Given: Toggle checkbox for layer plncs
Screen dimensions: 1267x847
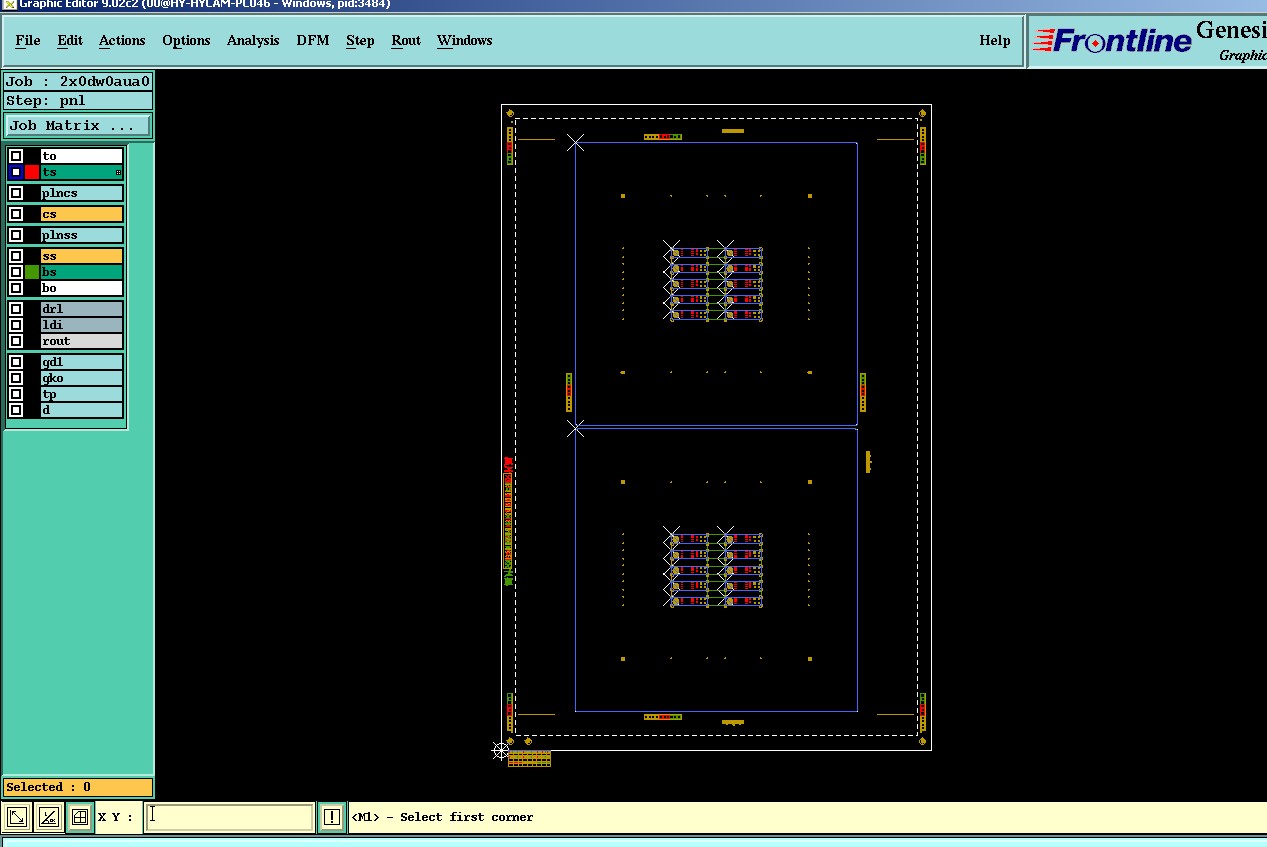Looking at the screenshot, I should pos(16,193).
